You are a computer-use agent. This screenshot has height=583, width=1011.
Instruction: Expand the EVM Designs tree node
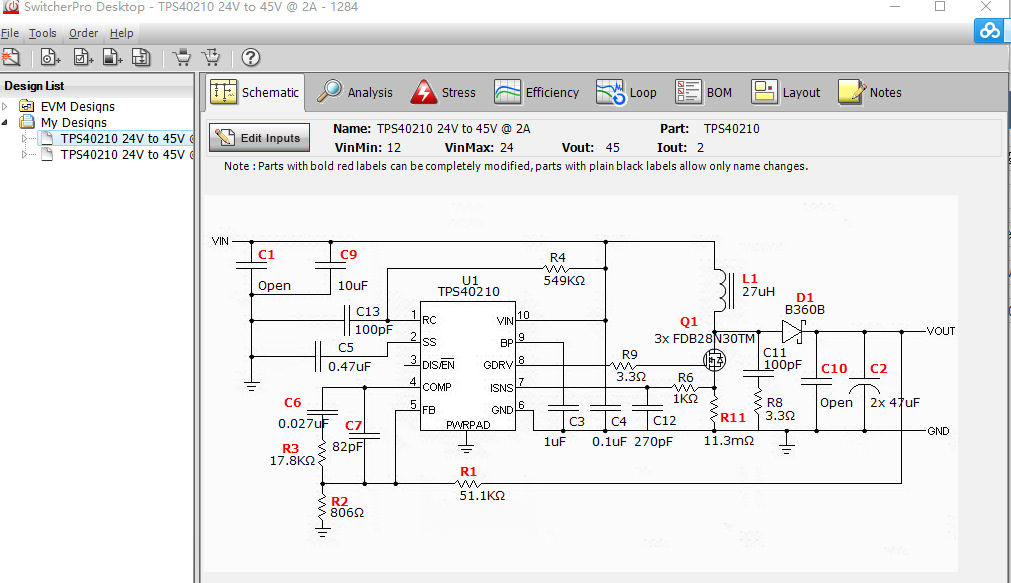5,106
